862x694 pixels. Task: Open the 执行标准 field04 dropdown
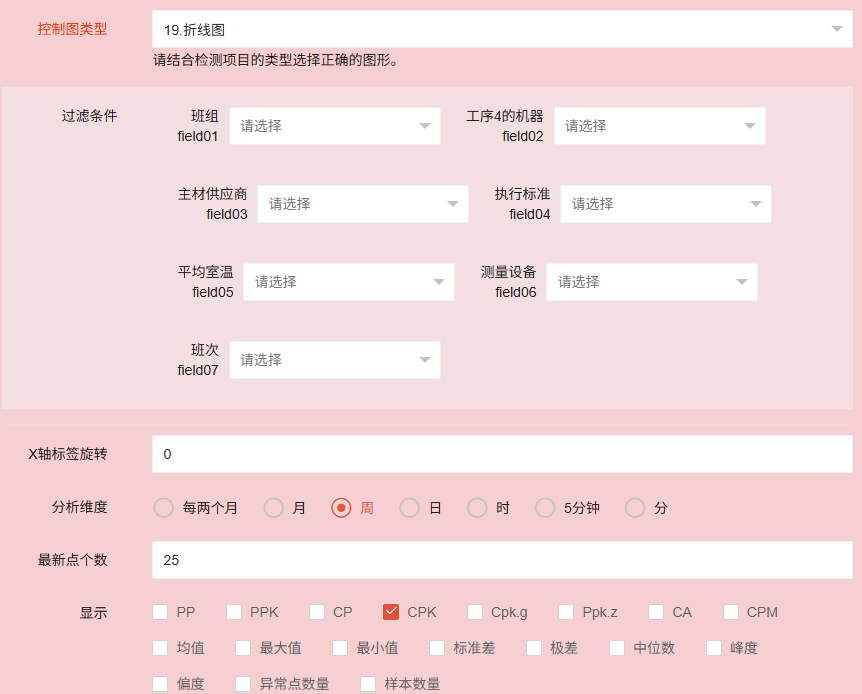666,204
